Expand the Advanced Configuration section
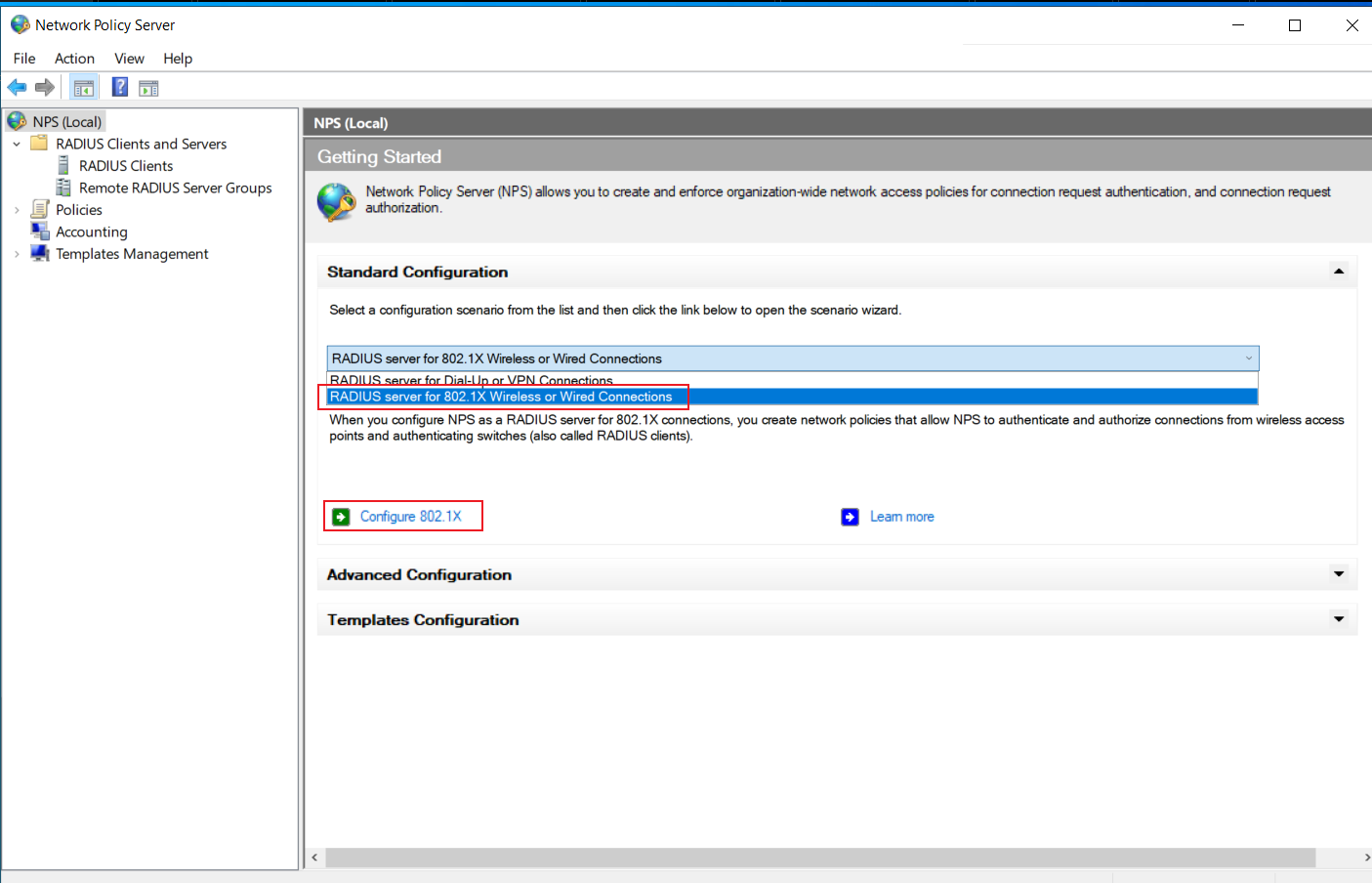Viewport: 1372px width, 883px height. [x=1339, y=574]
